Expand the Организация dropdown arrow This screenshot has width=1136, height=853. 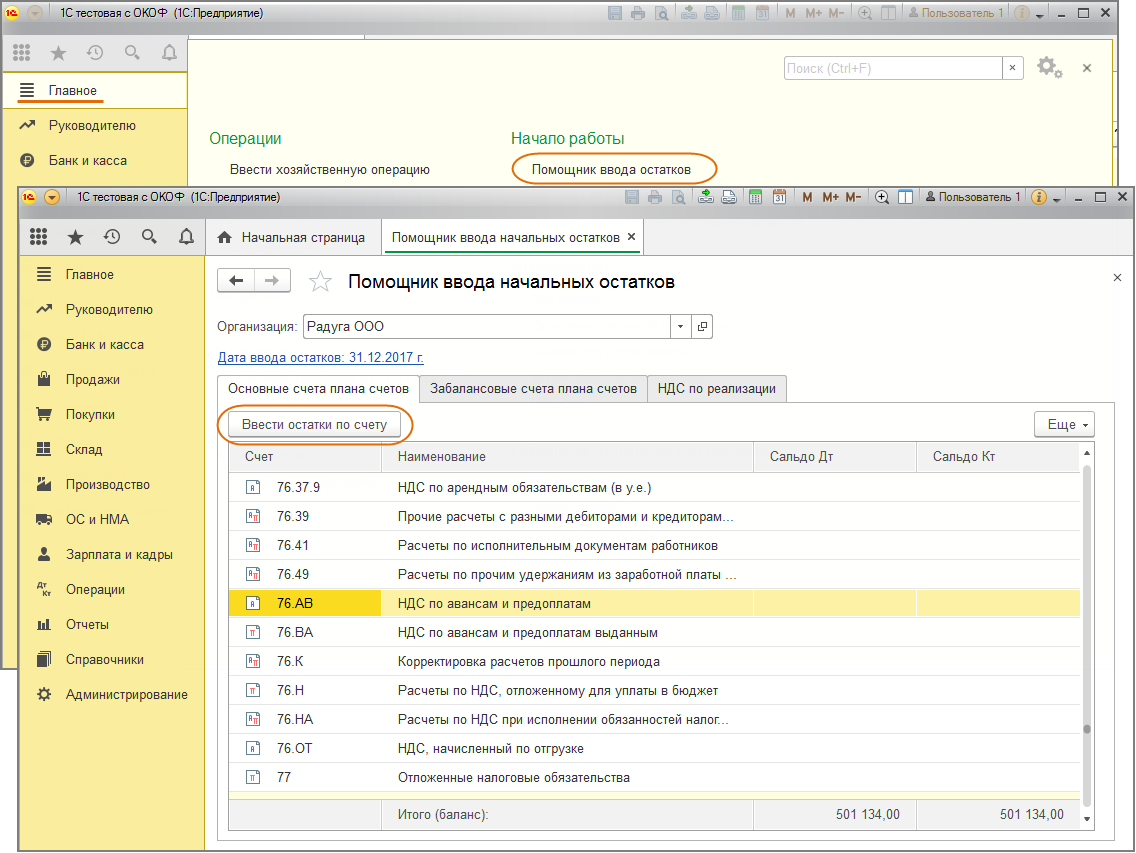click(x=680, y=327)
